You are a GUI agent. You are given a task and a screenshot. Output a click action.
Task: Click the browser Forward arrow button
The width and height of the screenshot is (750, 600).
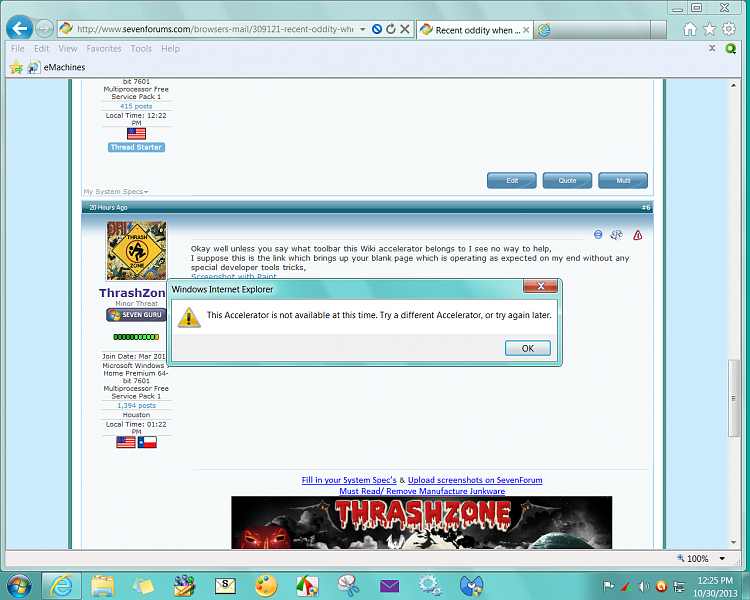pyautogui.click(x=44, y=29)
